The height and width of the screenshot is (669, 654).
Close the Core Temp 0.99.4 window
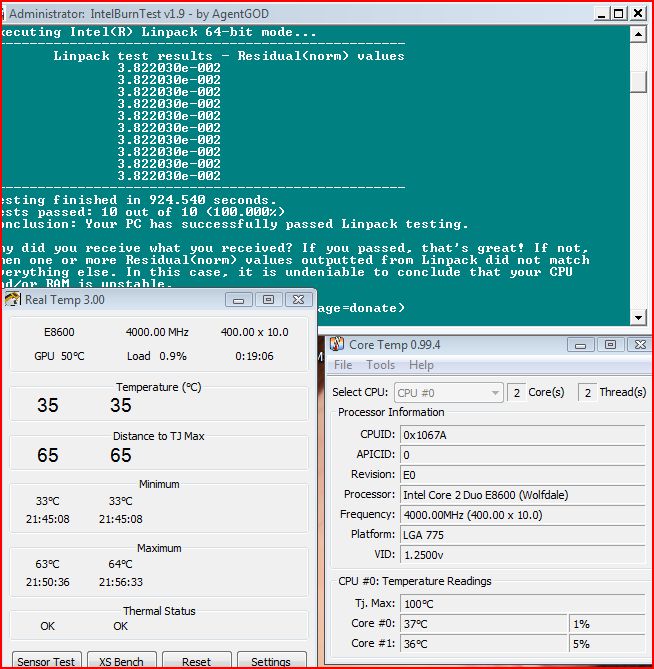click(640, 345)
